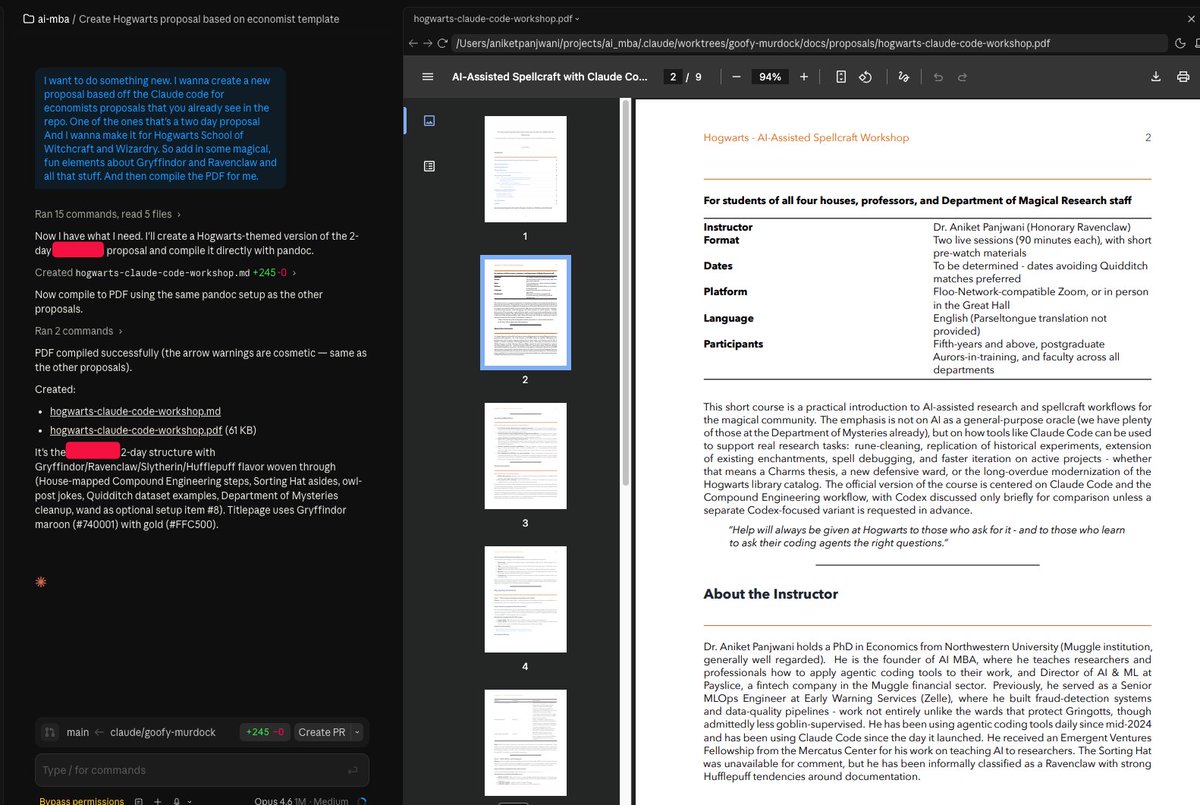Viewport: 1200px width, 805px height.
Task: Rotate the PDF counterclockwise
Action: click(x=867, y=77)
